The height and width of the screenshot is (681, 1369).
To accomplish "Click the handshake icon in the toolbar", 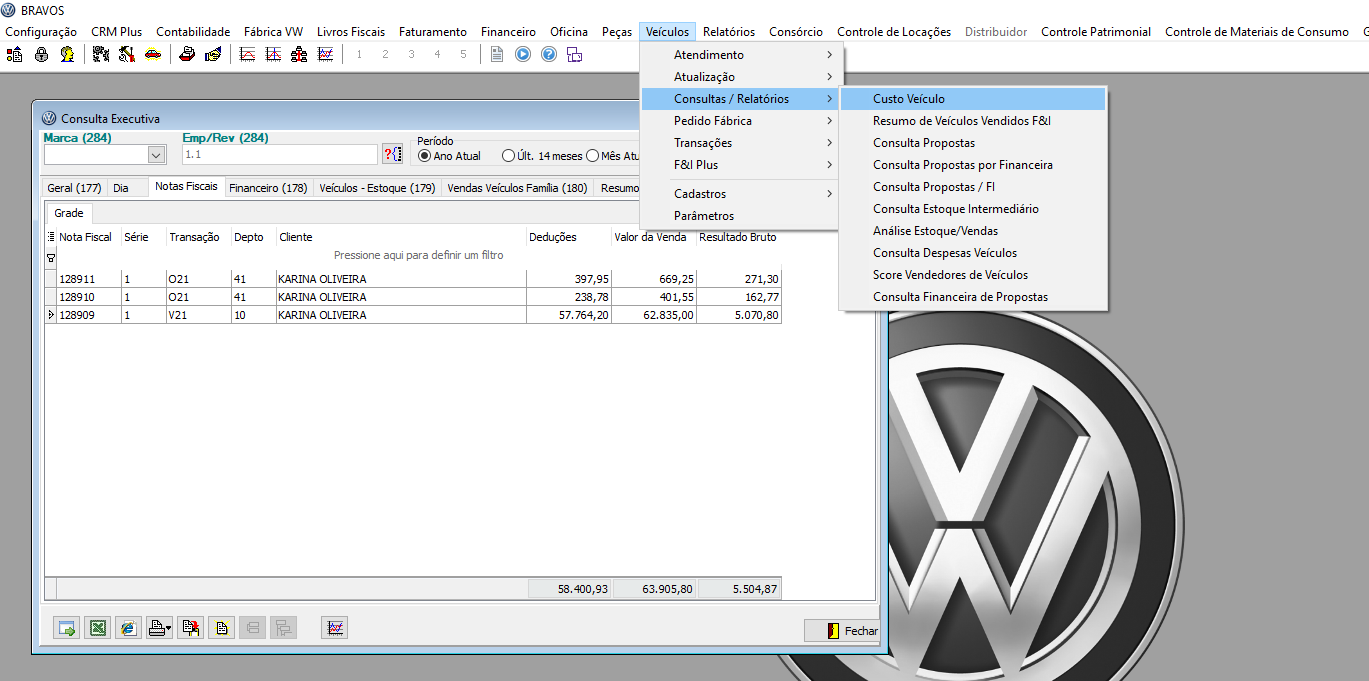I will tap(213, 54).
